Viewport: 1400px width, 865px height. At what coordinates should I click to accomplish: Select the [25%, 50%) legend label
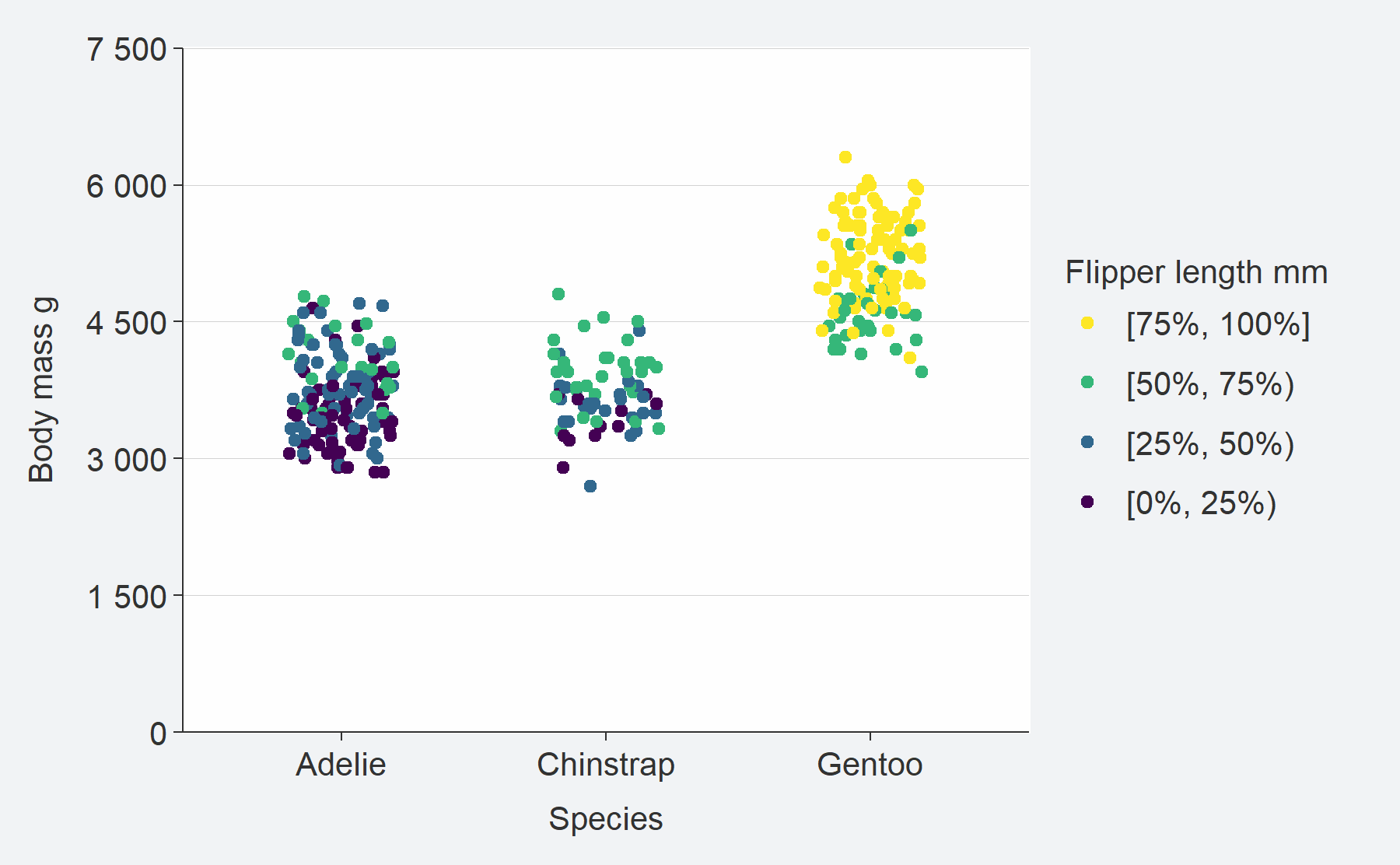click(1210, 443)
